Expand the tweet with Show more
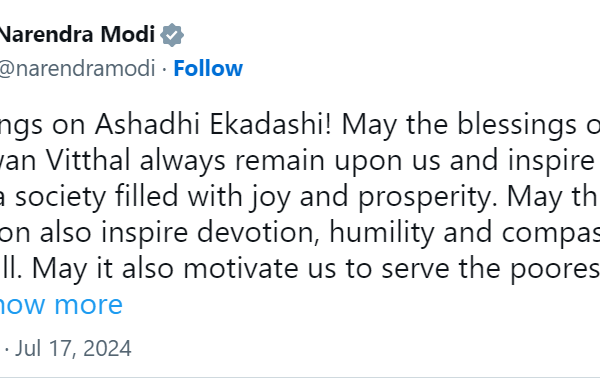Screen dimensions: 600x382 [x=61, y=305]
